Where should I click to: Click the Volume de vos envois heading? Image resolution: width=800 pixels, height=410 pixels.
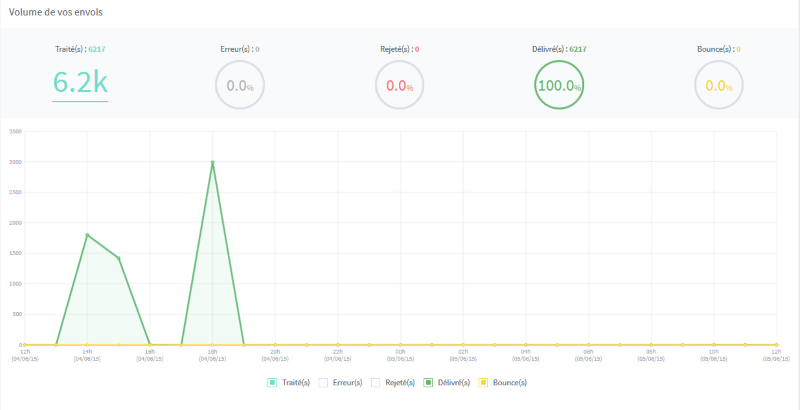(56, 13)
